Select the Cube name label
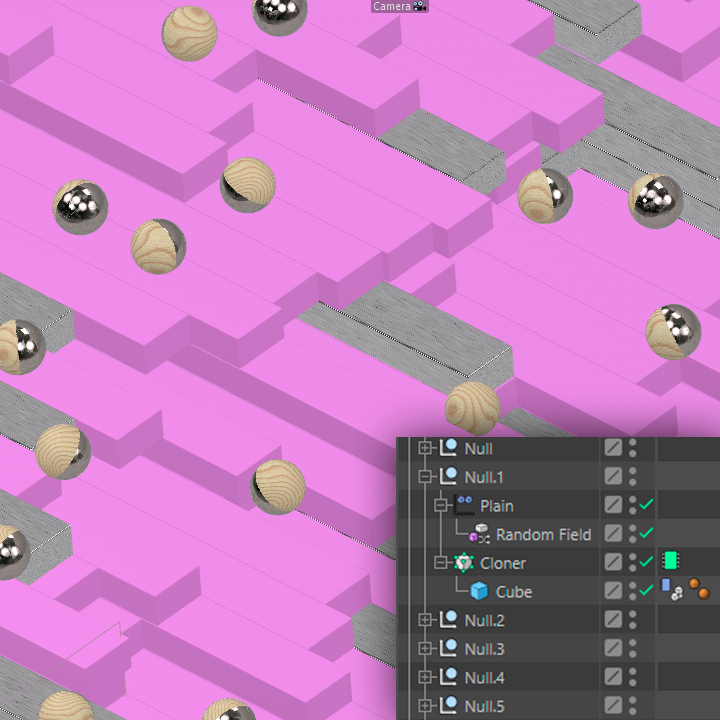Screen dimensions: 720x720 (514, 592)
